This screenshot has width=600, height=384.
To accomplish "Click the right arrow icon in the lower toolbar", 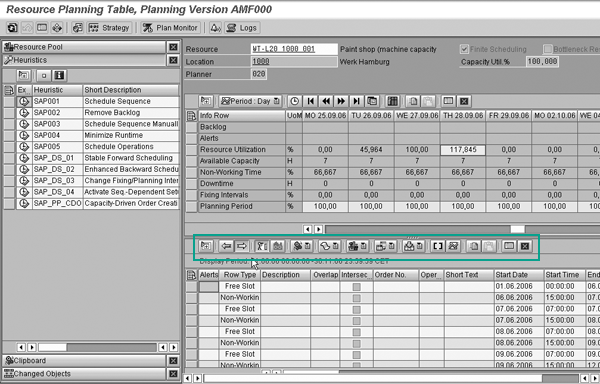I will tap(241, 246).
